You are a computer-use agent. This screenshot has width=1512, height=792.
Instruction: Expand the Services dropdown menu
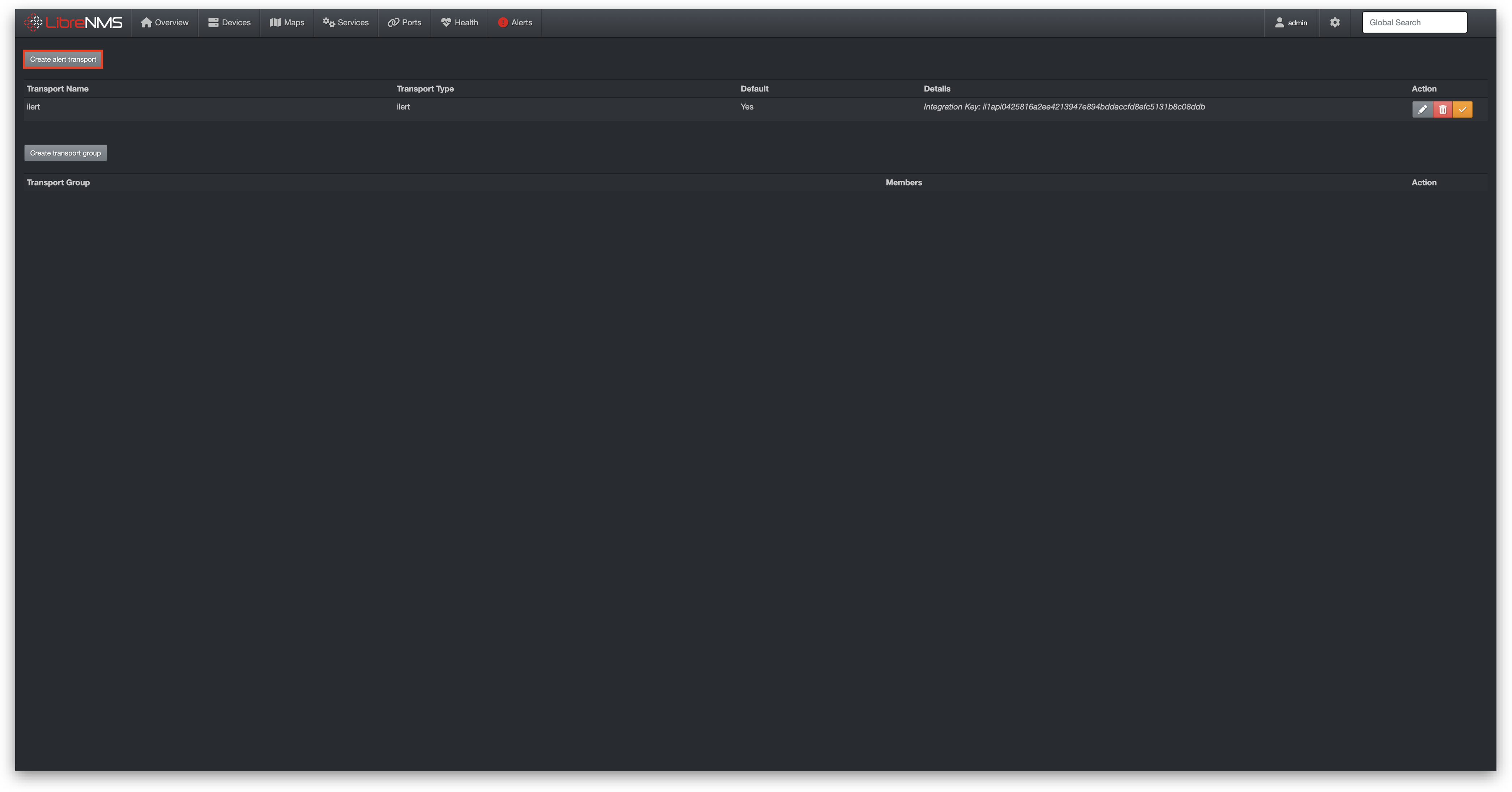coord(346,22)
